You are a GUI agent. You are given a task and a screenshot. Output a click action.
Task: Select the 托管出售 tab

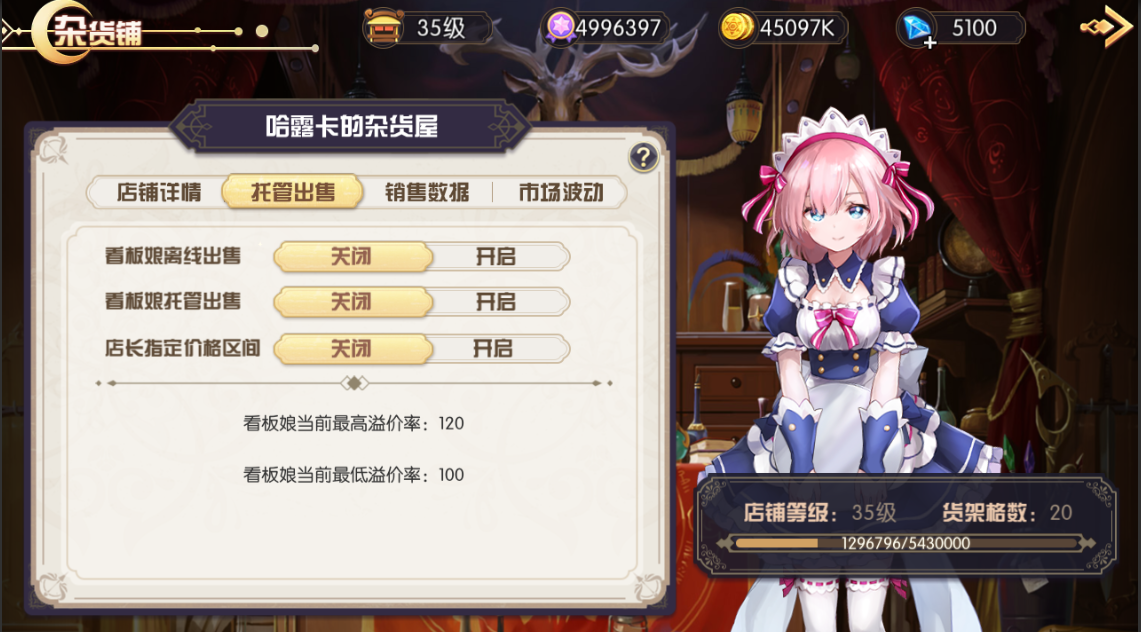tap(293, 193)
